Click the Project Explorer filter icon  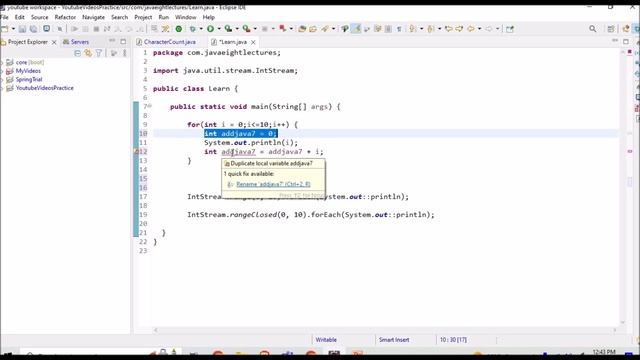[98, 53]
